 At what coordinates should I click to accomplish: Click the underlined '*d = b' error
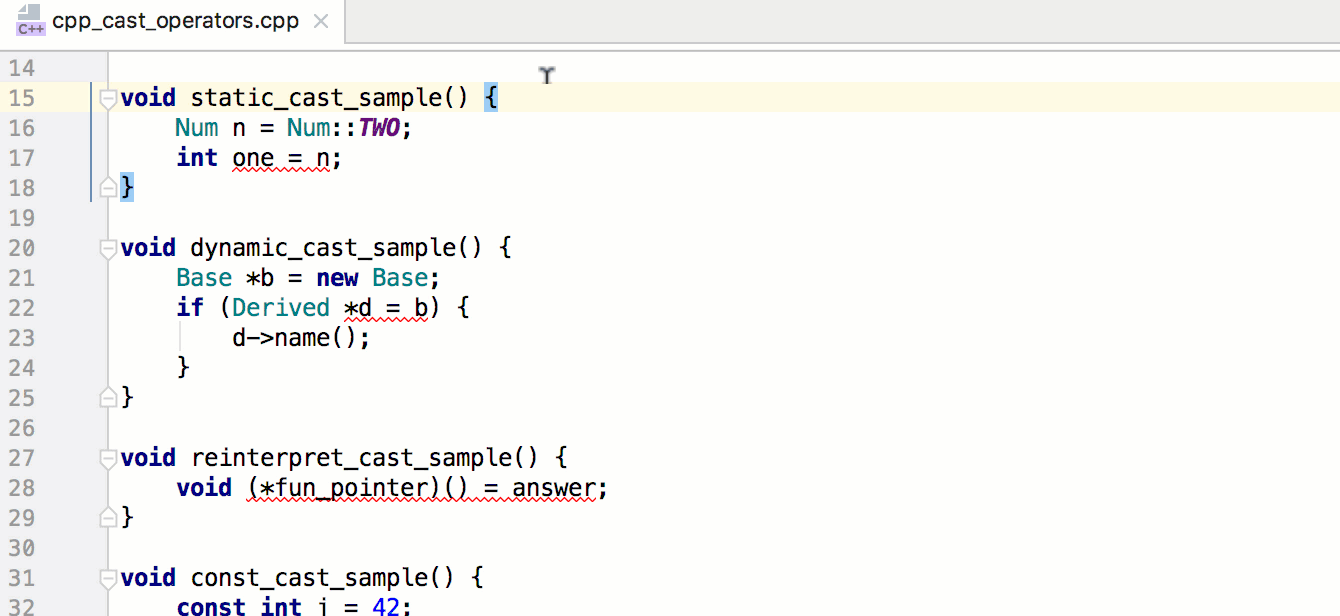pyautogui.click(x=386, y=308)
